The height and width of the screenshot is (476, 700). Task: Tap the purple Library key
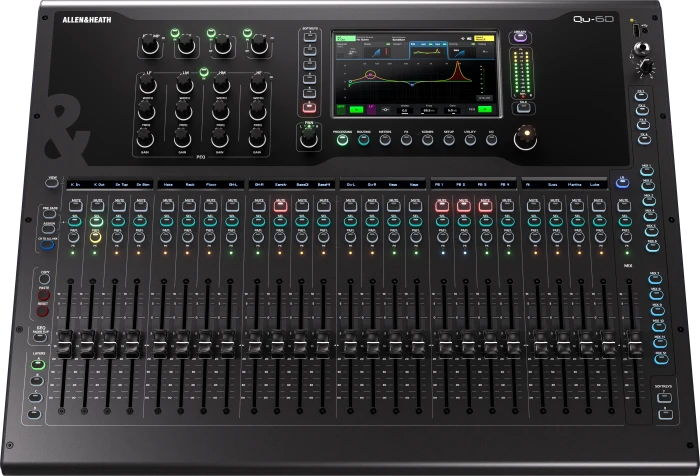point(520,37)
